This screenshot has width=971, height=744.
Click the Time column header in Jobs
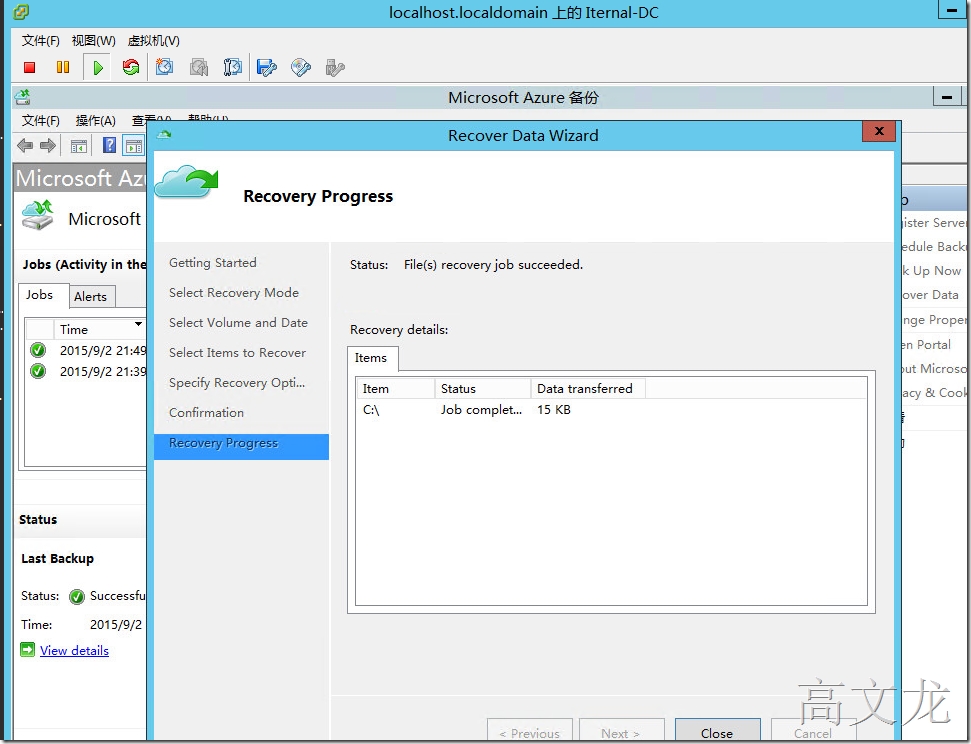(100, 330)
